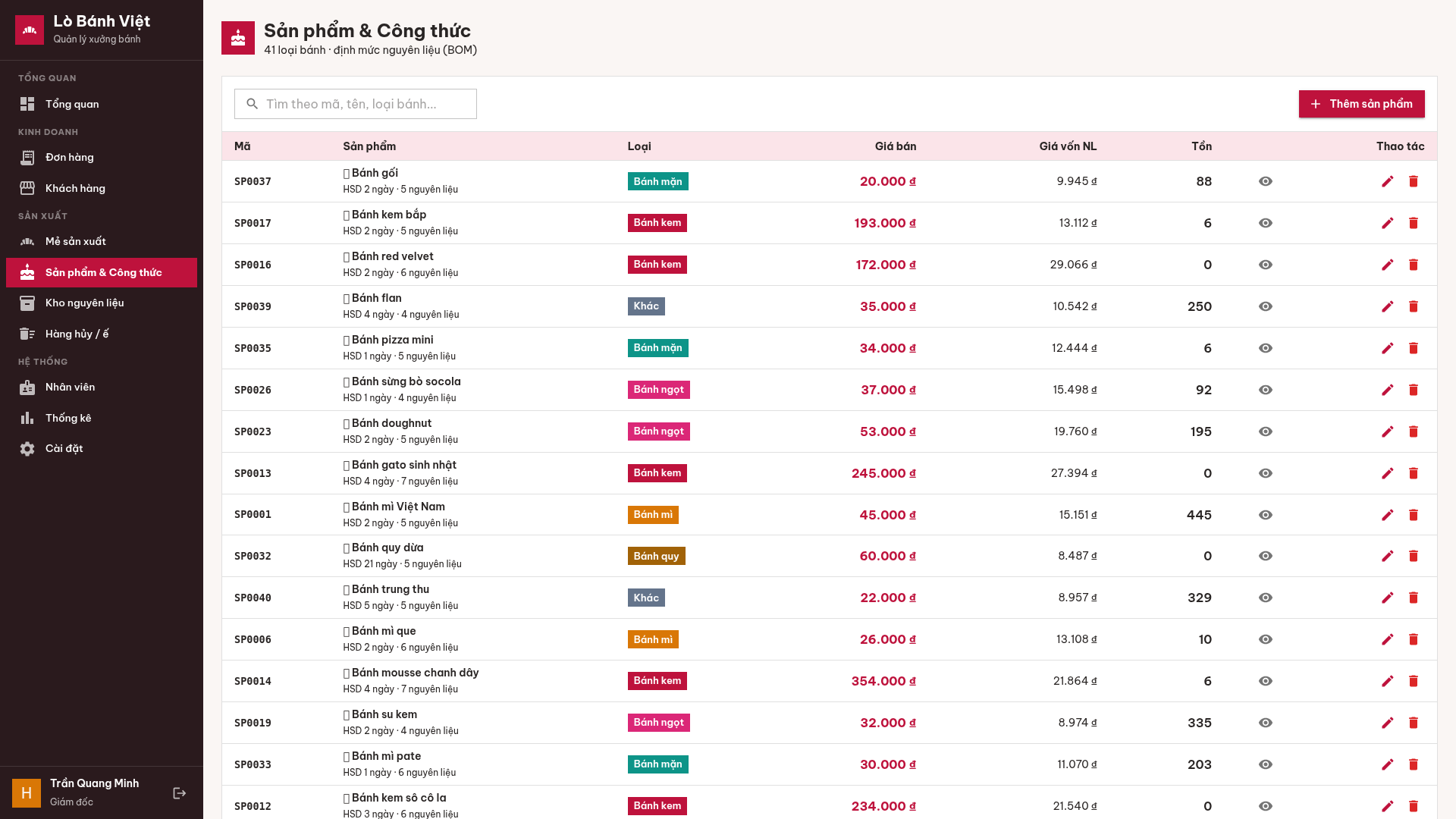Edit Bánh mousse chanh dây product
Screen dimensions: 1456x819
click(x=1387, y=681)
